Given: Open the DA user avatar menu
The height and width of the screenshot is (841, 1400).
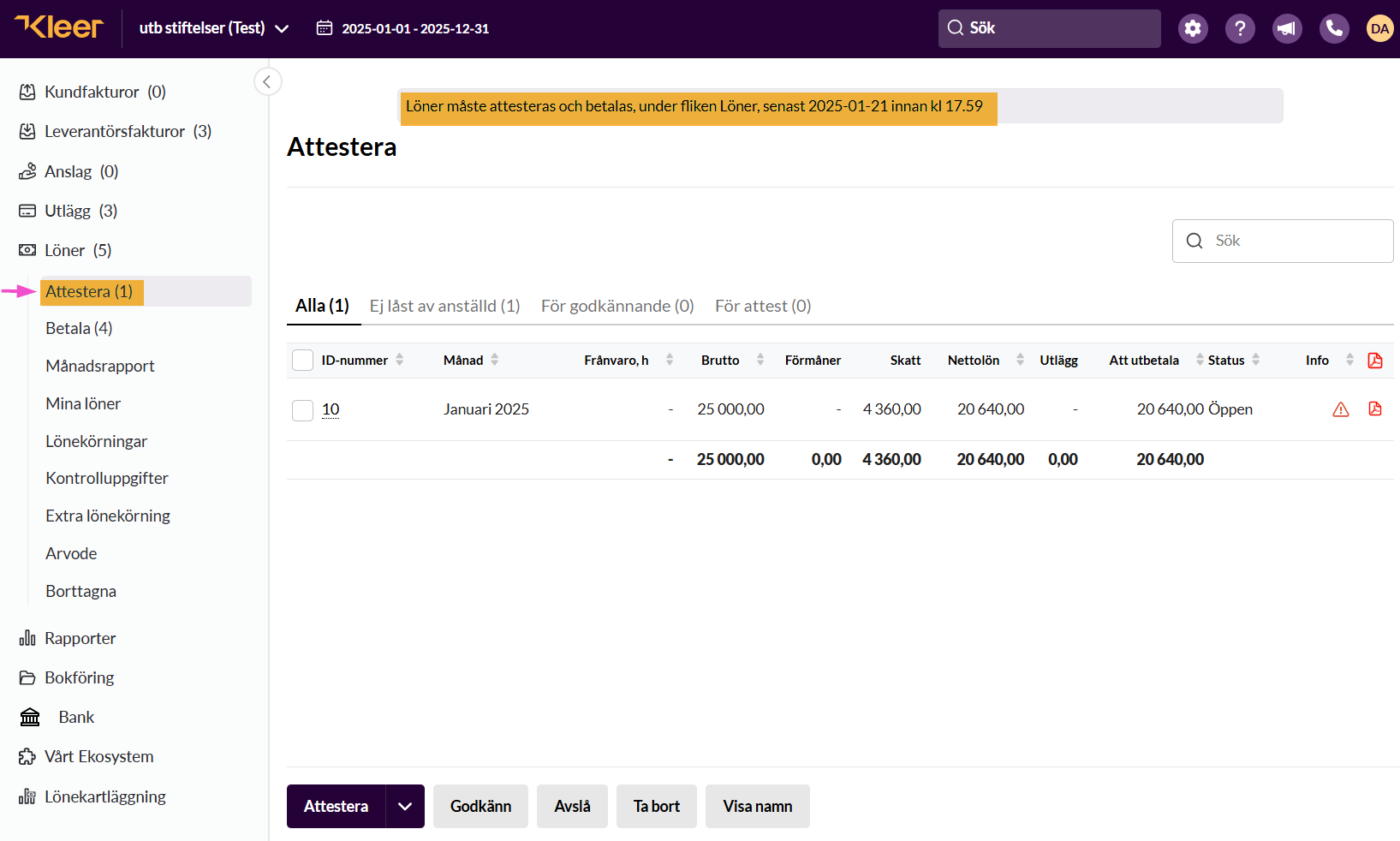Looking at the screenshot, I should coord(1379,28).
